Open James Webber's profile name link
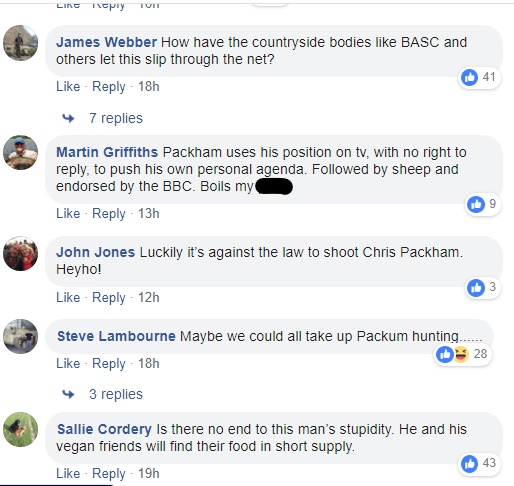 click(x=106, y=42)
